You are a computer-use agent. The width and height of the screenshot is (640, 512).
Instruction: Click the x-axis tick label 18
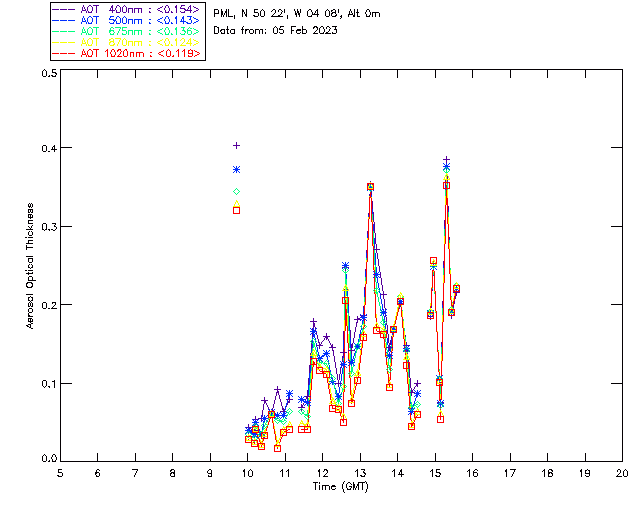(x=547, y=473)
